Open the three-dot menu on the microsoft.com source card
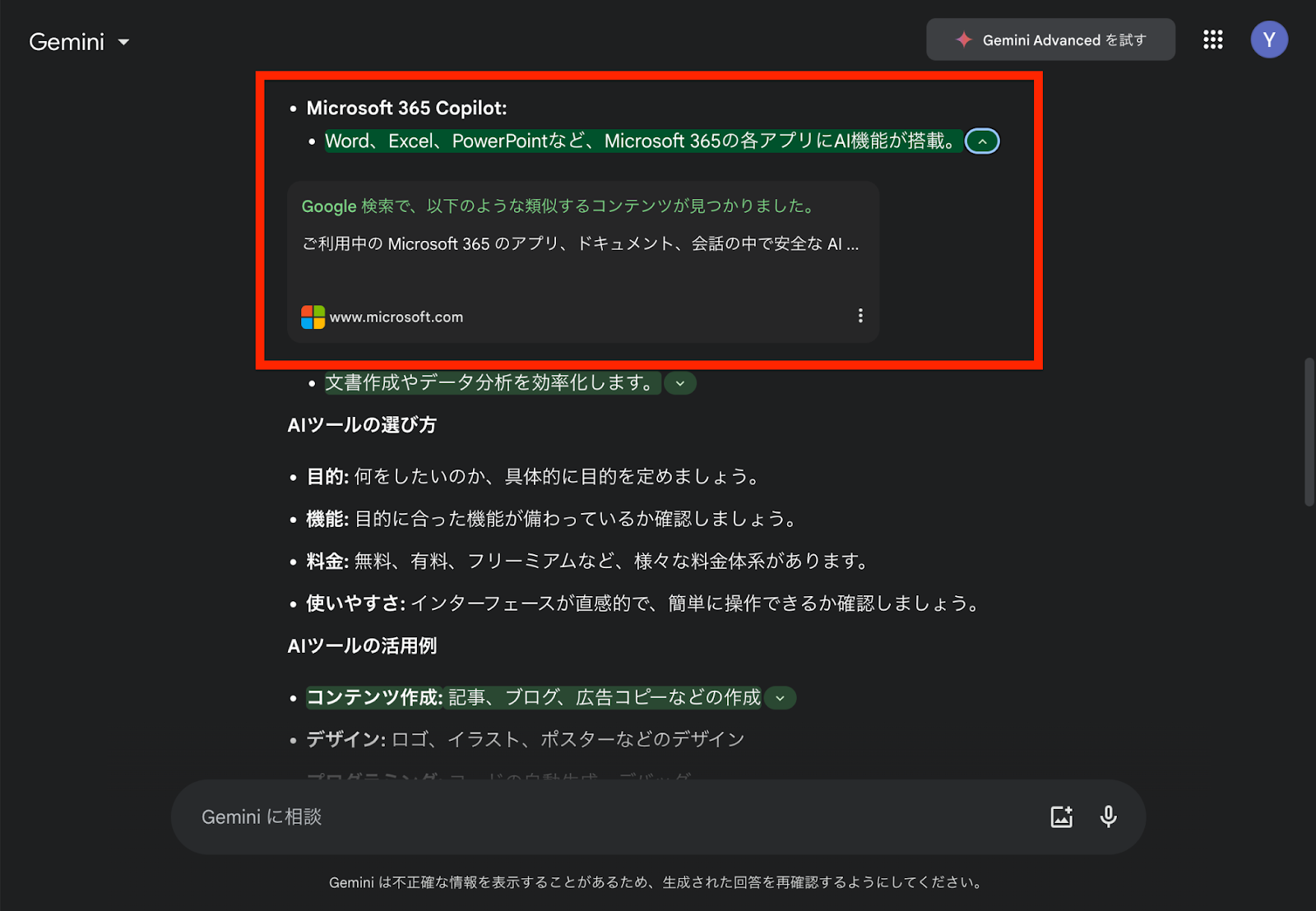Screen dimensions: 1316x911 point(860,316)
